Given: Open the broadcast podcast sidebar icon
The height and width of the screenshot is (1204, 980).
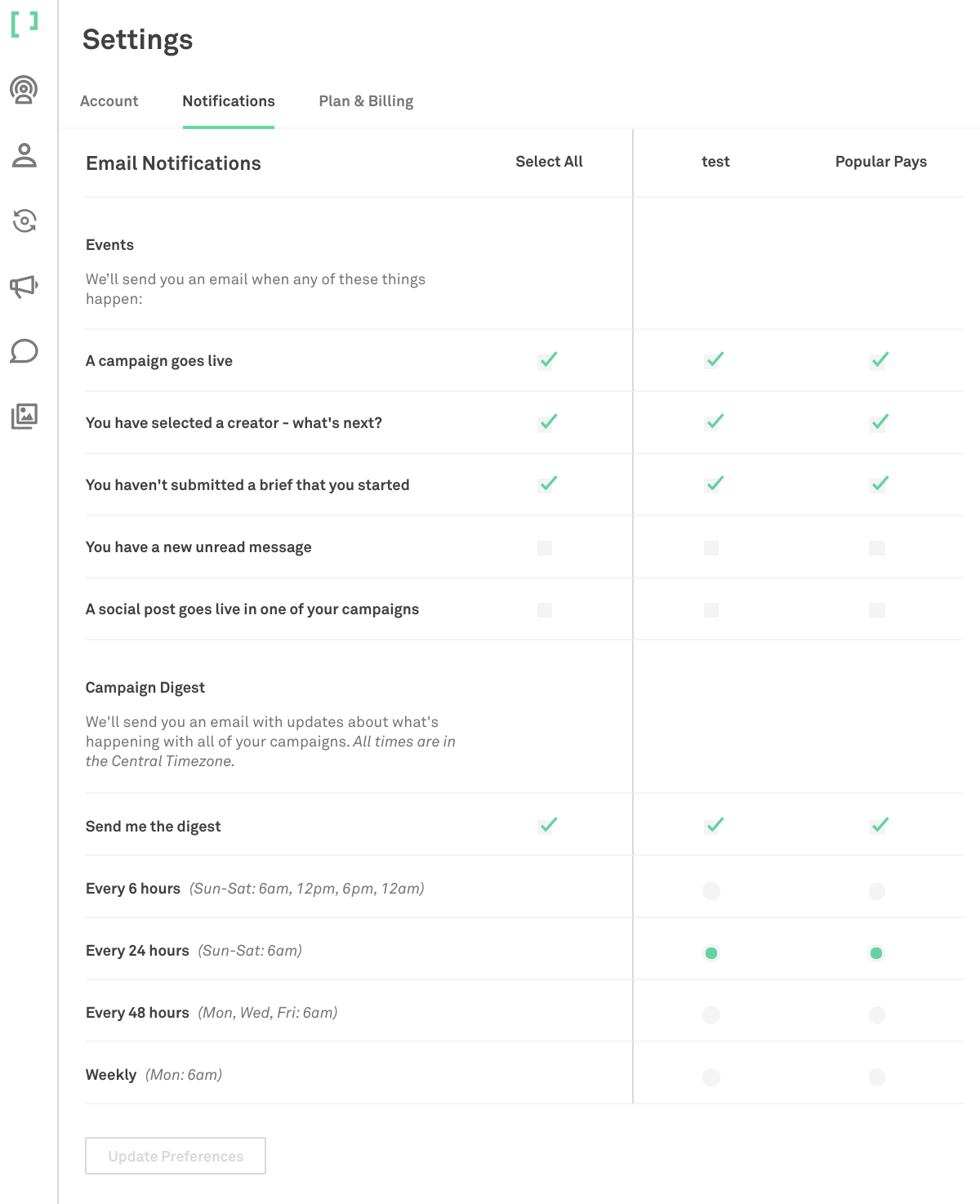Looking at the screenshot, I should 24,89.
